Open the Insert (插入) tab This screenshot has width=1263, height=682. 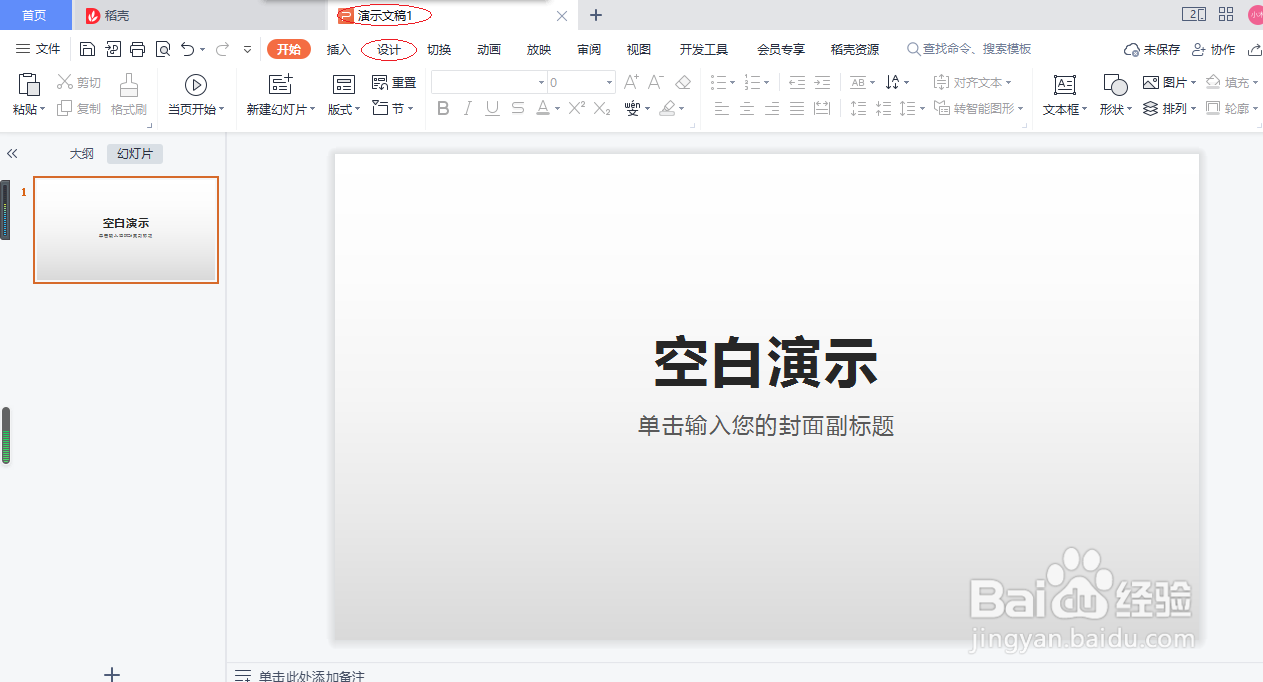coord(339,49)
